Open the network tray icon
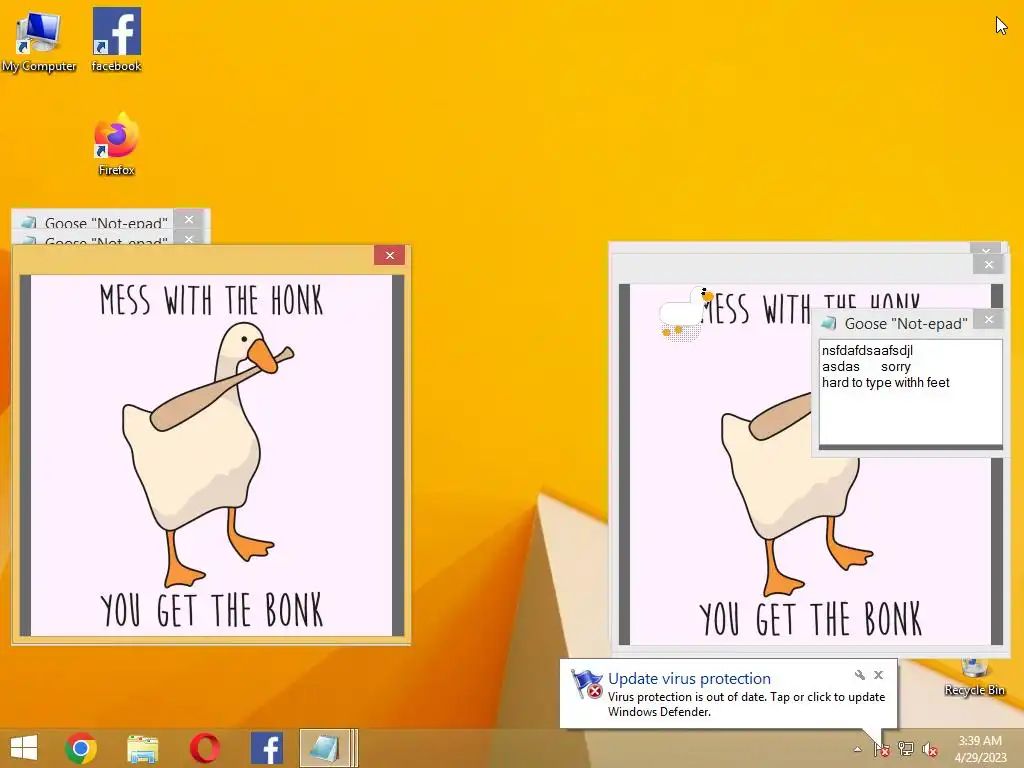 tap(906, 749)
